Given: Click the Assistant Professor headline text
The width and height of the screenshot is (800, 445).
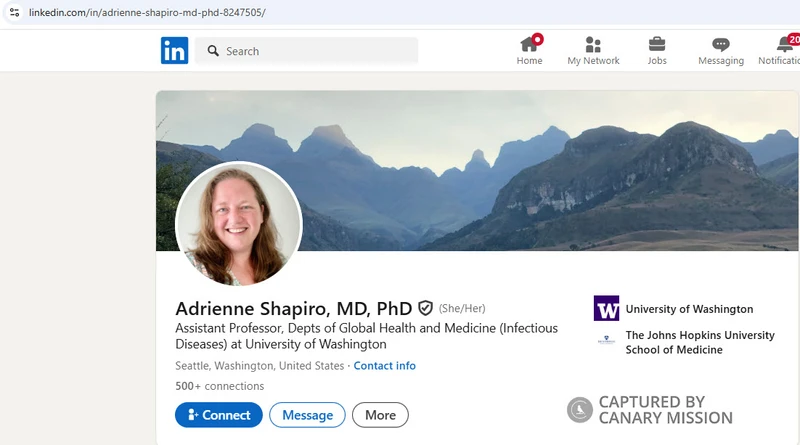Looking at the screenshot, I should [366, 336].
